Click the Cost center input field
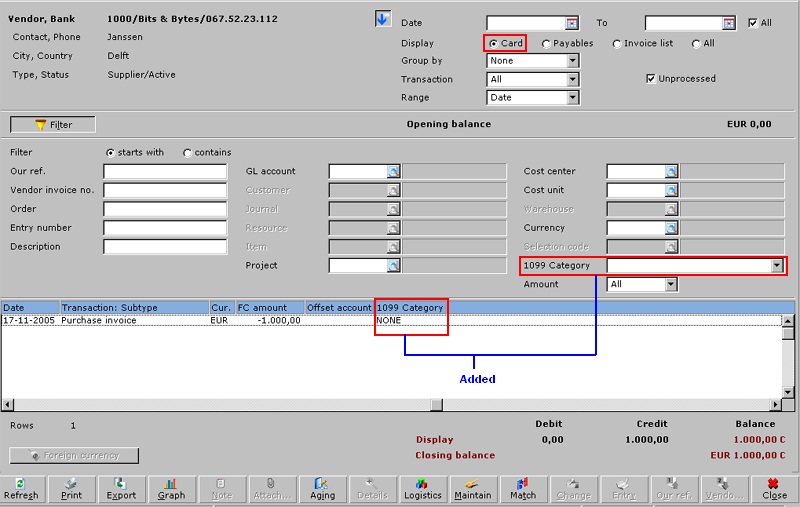Screen dimensions: 800x507 click(636, 172)
